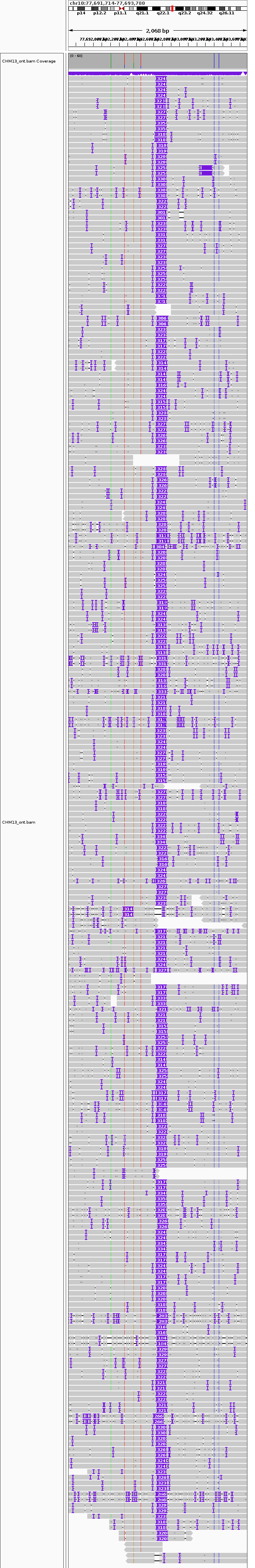Click the red location marker on chromosome ideogram
The image size is (255, 1568).
172,8
